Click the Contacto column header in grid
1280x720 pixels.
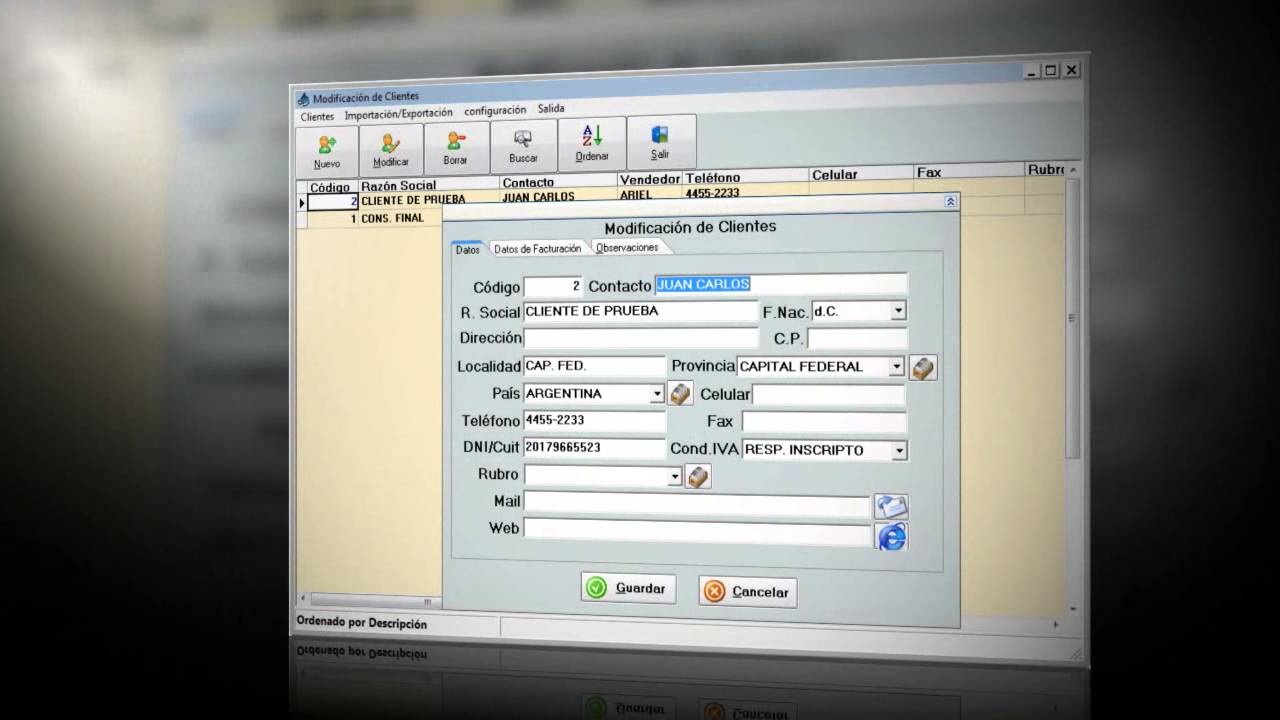(x=558, y=182)
